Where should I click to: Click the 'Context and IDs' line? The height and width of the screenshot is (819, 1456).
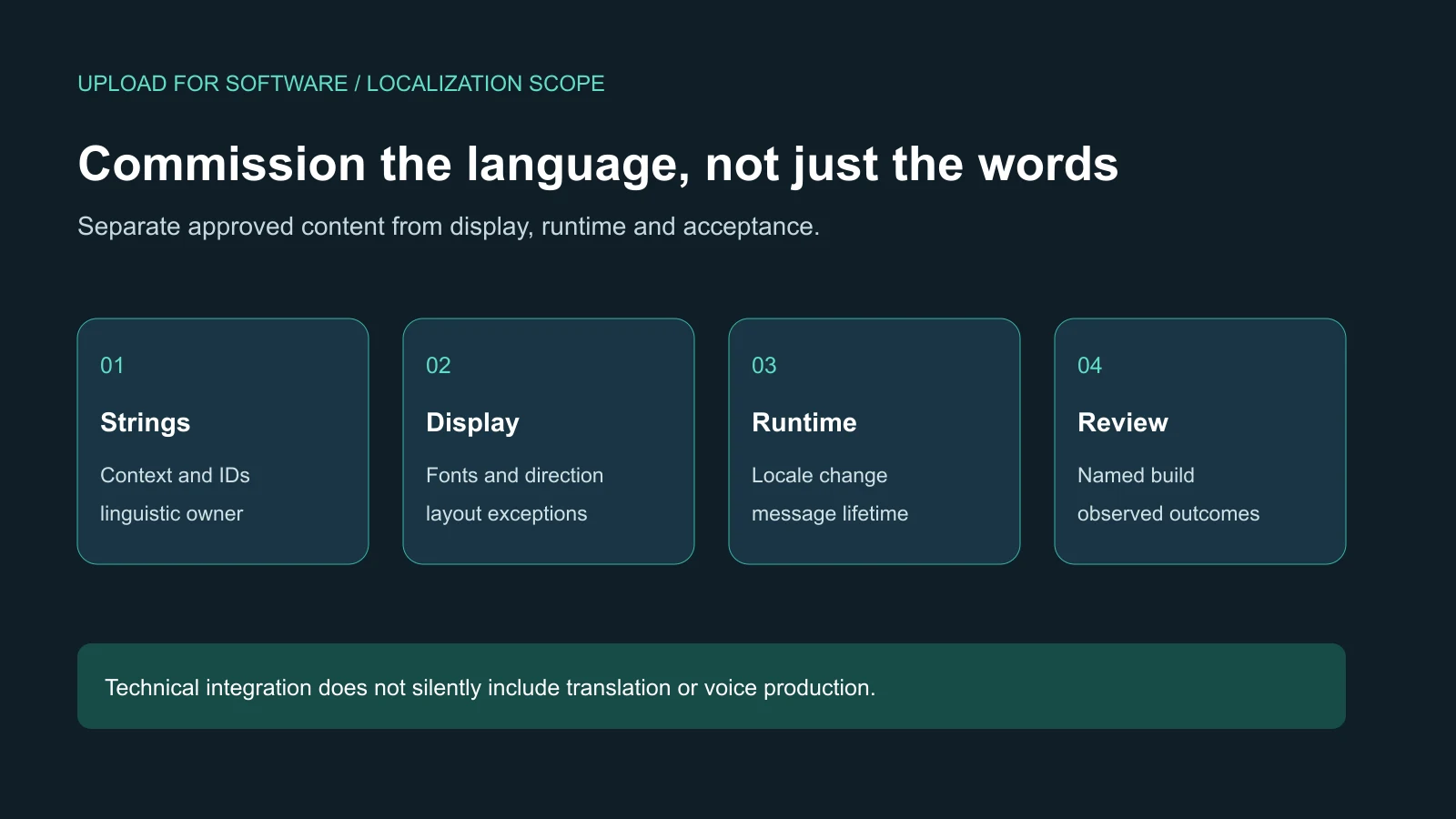[175, 475]
